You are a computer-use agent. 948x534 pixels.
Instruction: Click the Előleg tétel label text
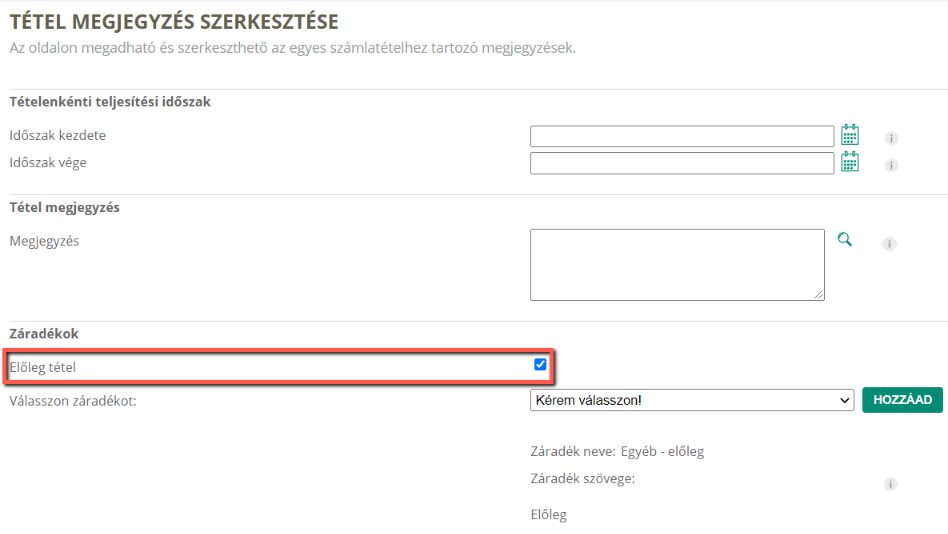(42, 367)
